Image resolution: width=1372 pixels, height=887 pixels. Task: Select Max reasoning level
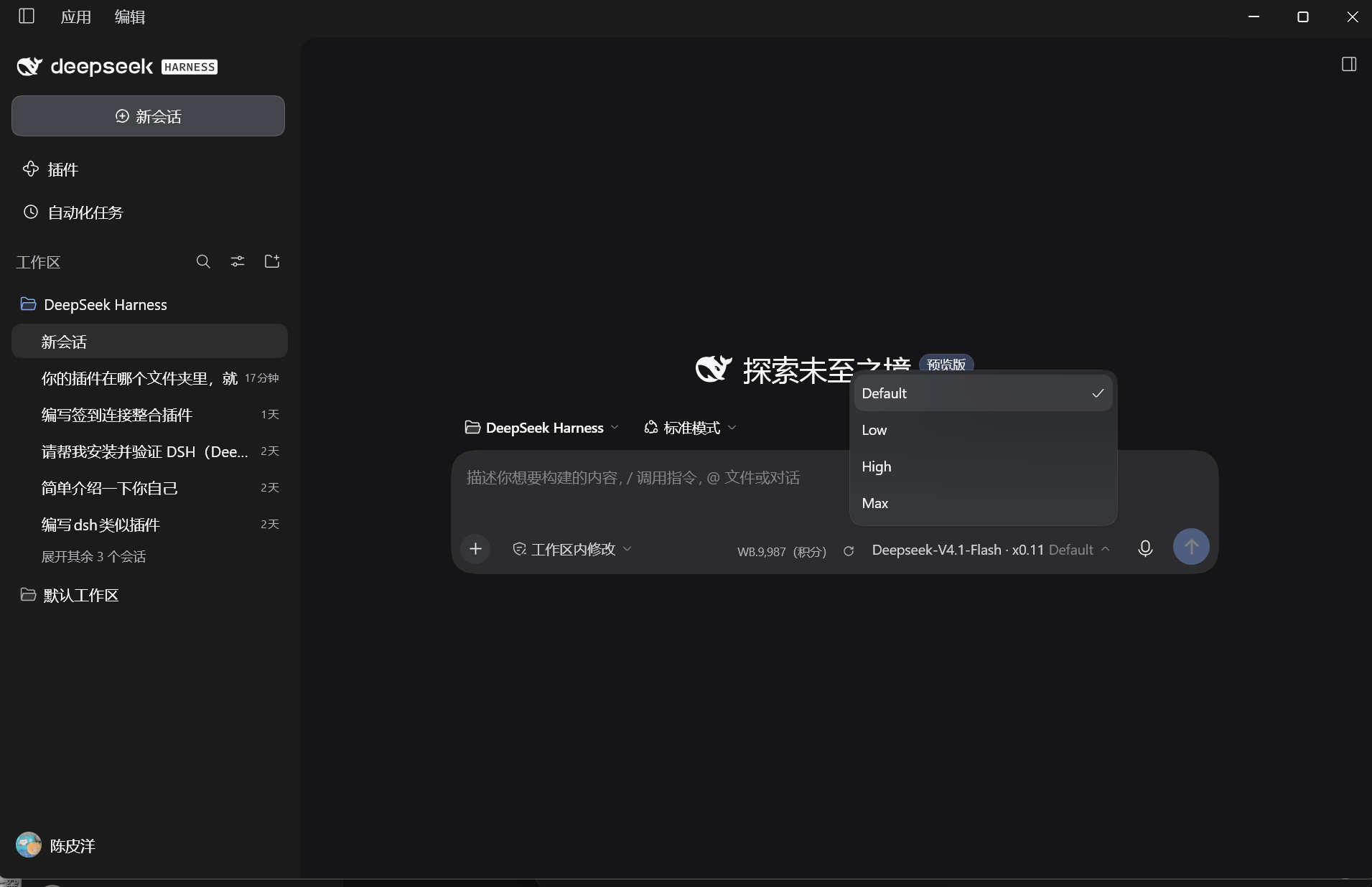[983, 503]
